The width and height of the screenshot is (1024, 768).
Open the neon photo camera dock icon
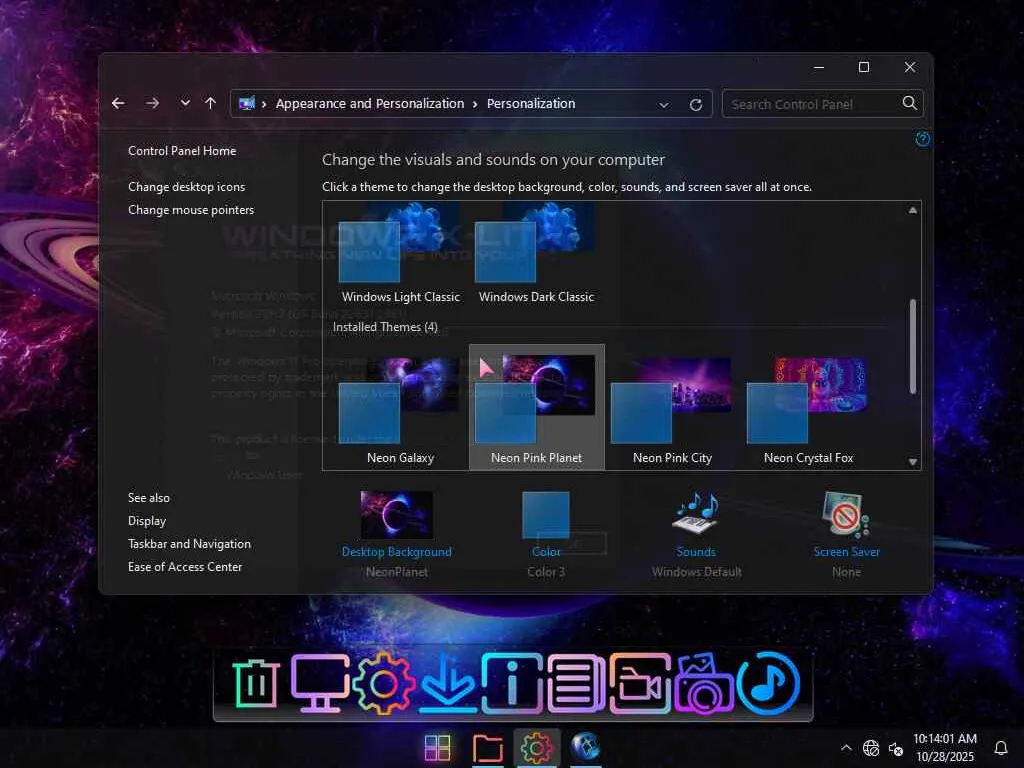[x=703, y=683]
